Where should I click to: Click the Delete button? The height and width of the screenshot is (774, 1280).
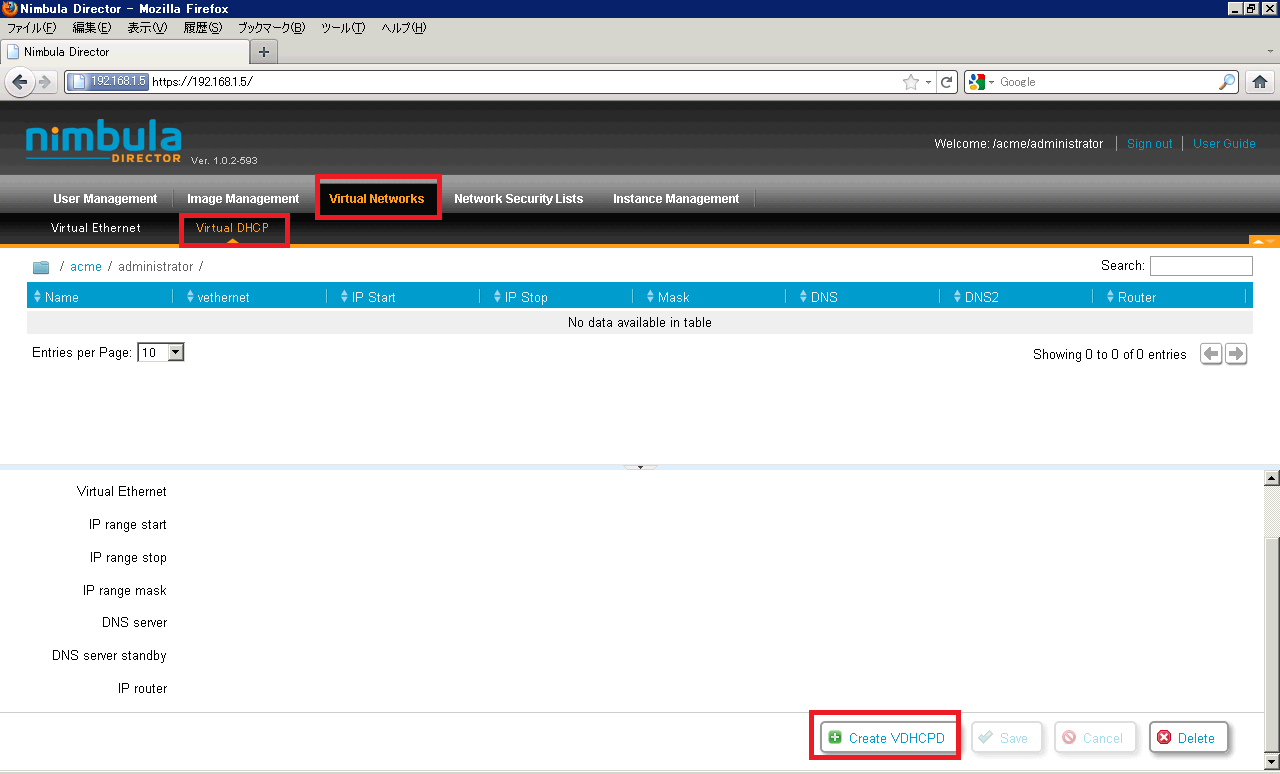point(1188,738)
